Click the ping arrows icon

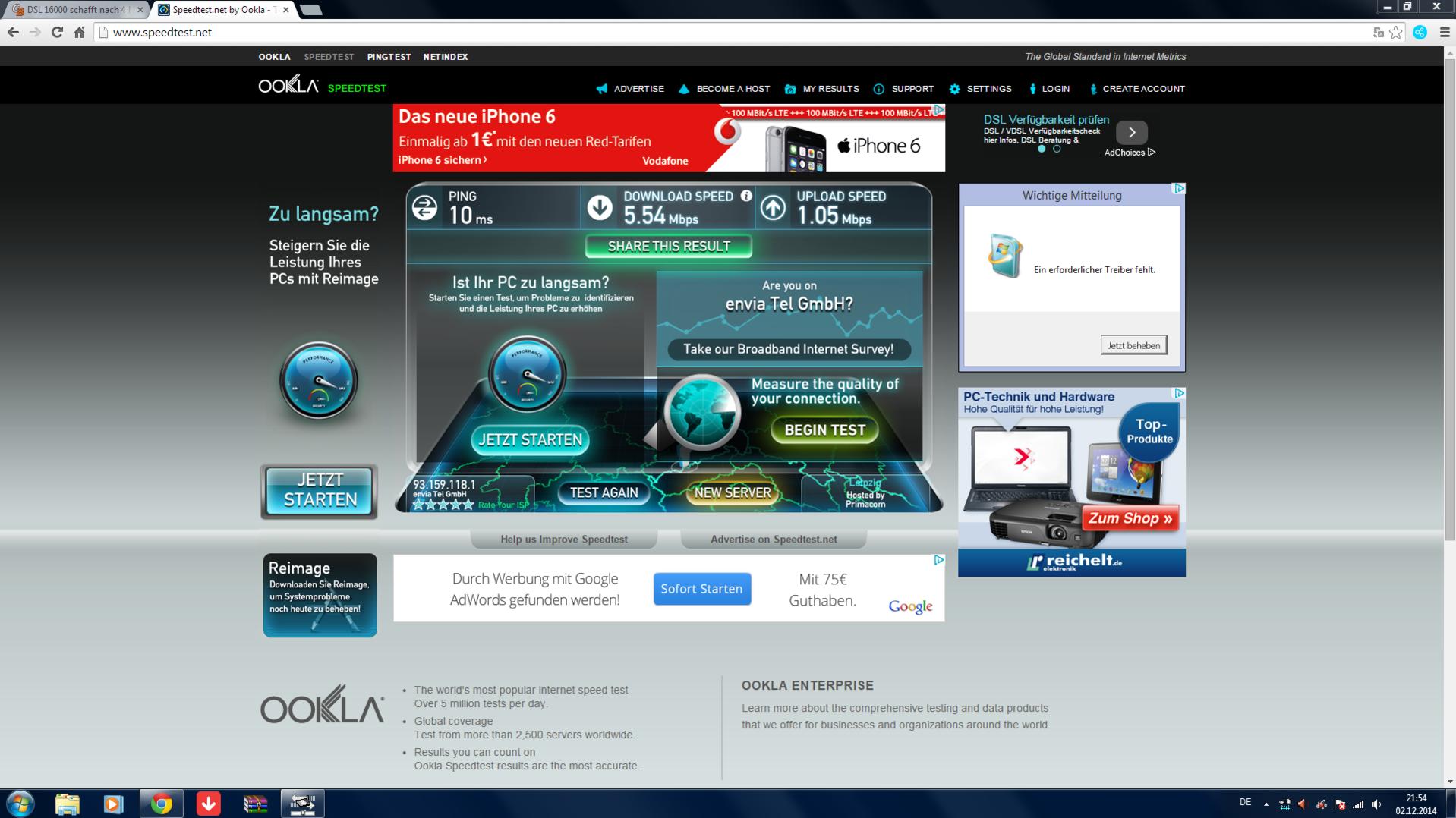[425, 207]
